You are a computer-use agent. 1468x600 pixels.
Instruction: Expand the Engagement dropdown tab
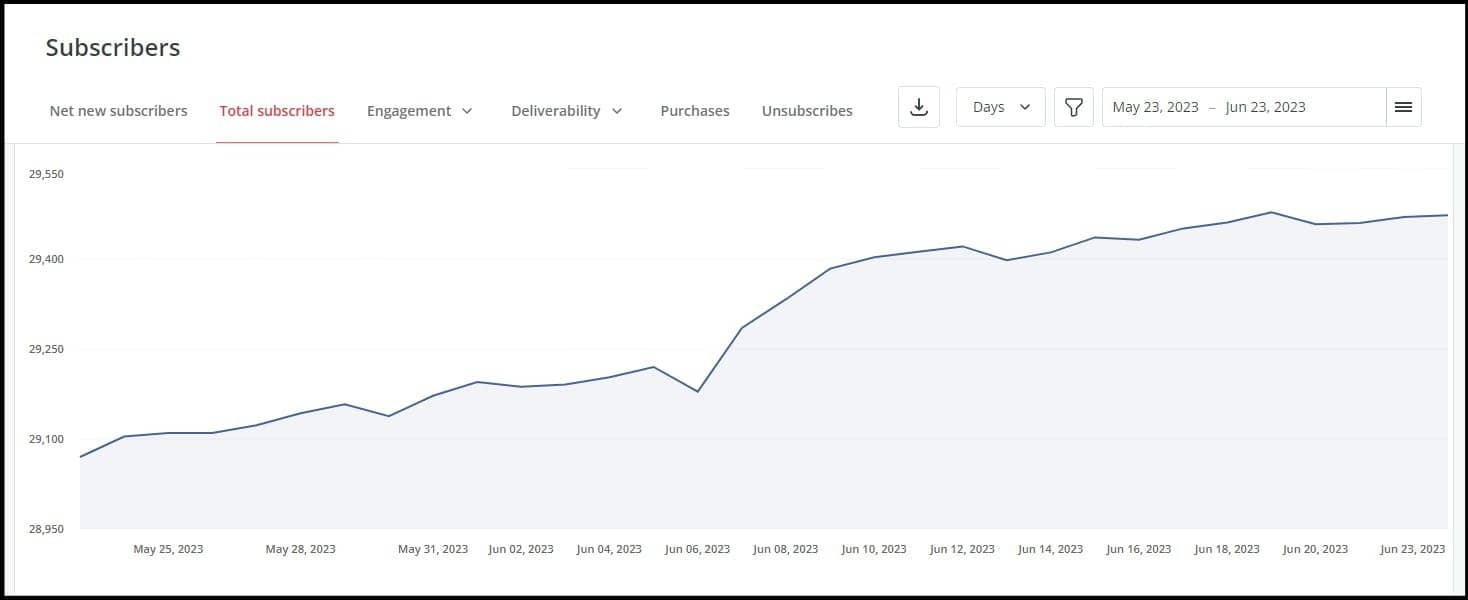tap(419, 111)
